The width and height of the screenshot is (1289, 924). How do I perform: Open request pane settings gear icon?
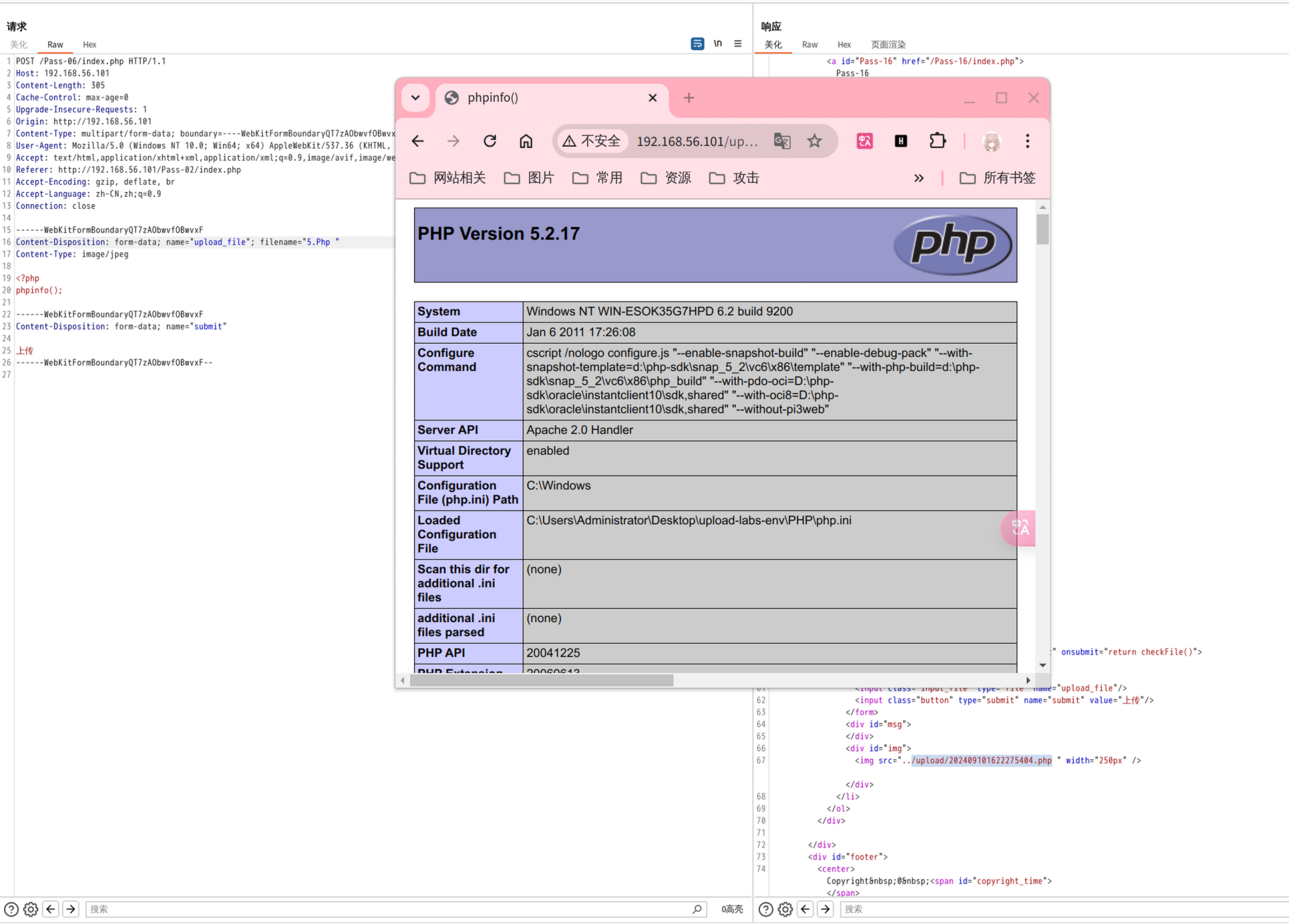click(31, 909)
